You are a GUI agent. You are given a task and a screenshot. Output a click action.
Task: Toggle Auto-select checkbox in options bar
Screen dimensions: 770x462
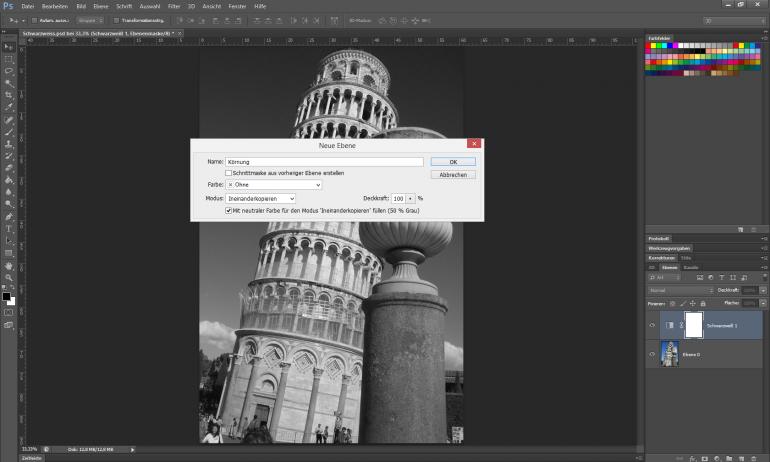pyautogui.click(x=34, y=21)
